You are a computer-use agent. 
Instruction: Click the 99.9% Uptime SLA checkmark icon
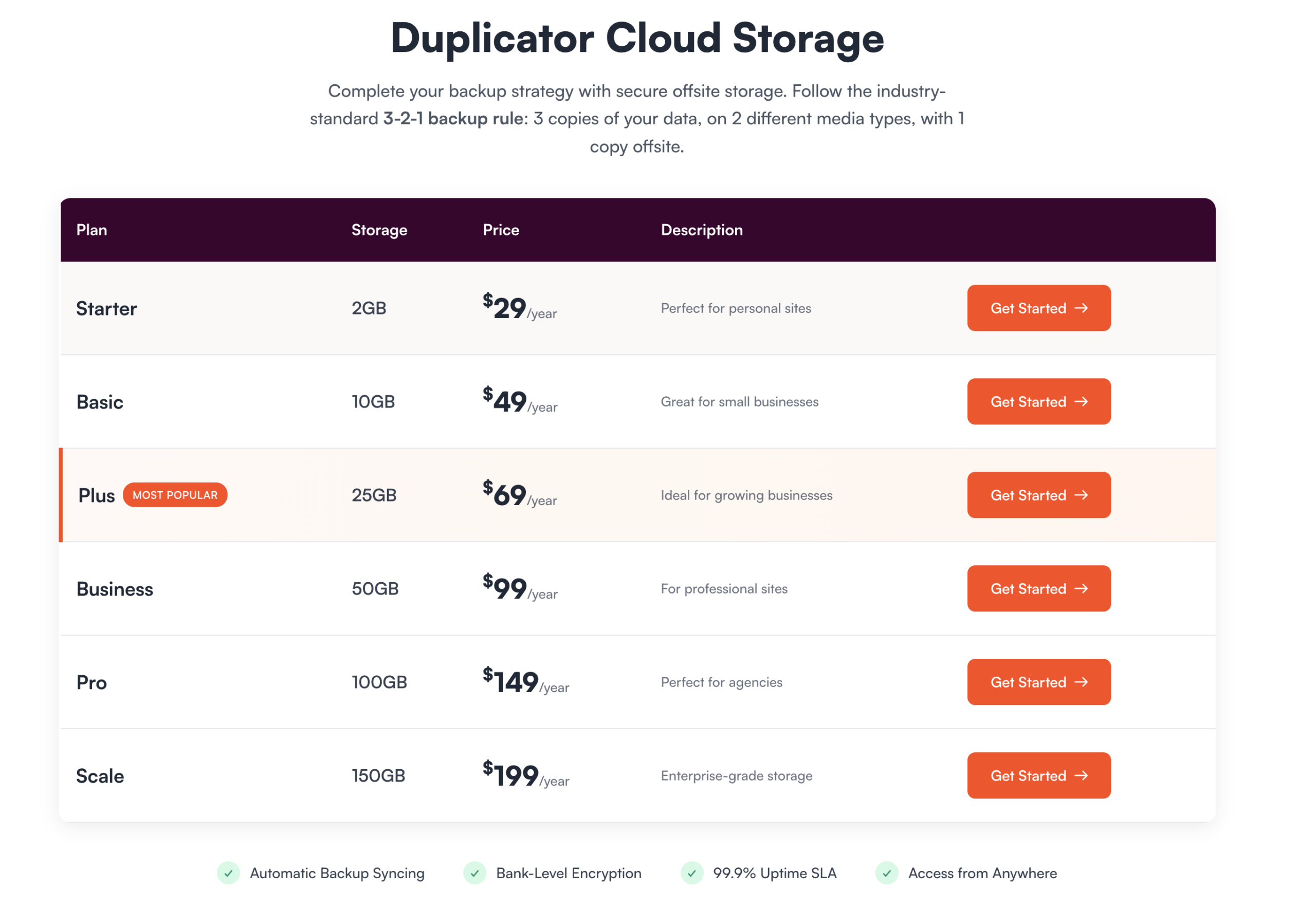coord(691,873)
